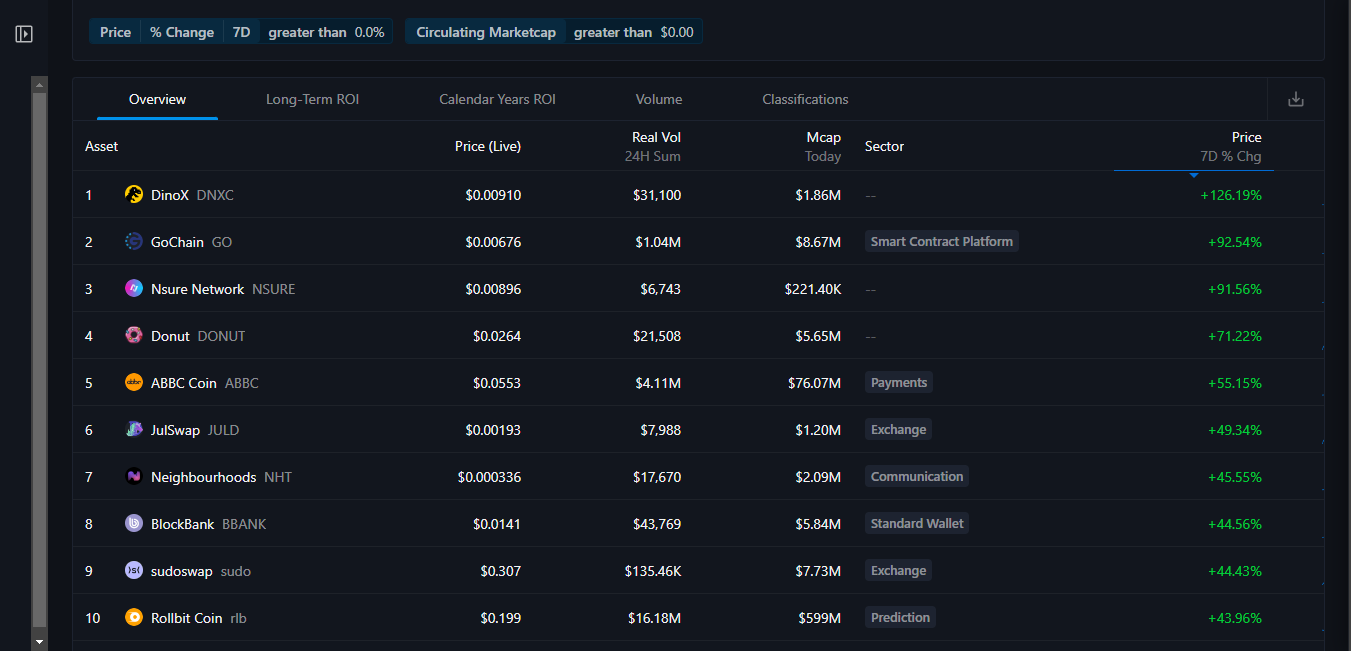Open the sudoswap asset page
This screenshot has width=1351, height=651.
(x=181, y=571)
